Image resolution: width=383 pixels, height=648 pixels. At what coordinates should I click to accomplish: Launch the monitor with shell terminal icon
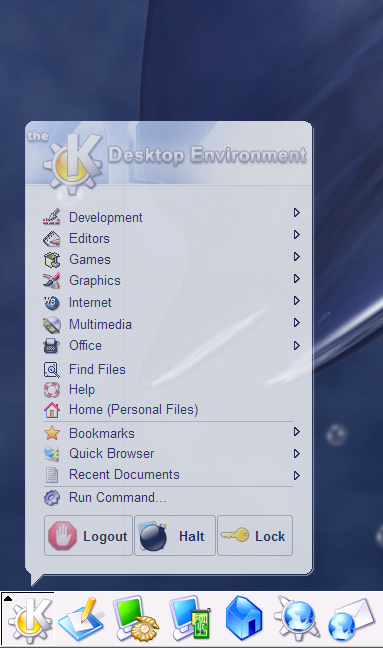coord(136,619)
